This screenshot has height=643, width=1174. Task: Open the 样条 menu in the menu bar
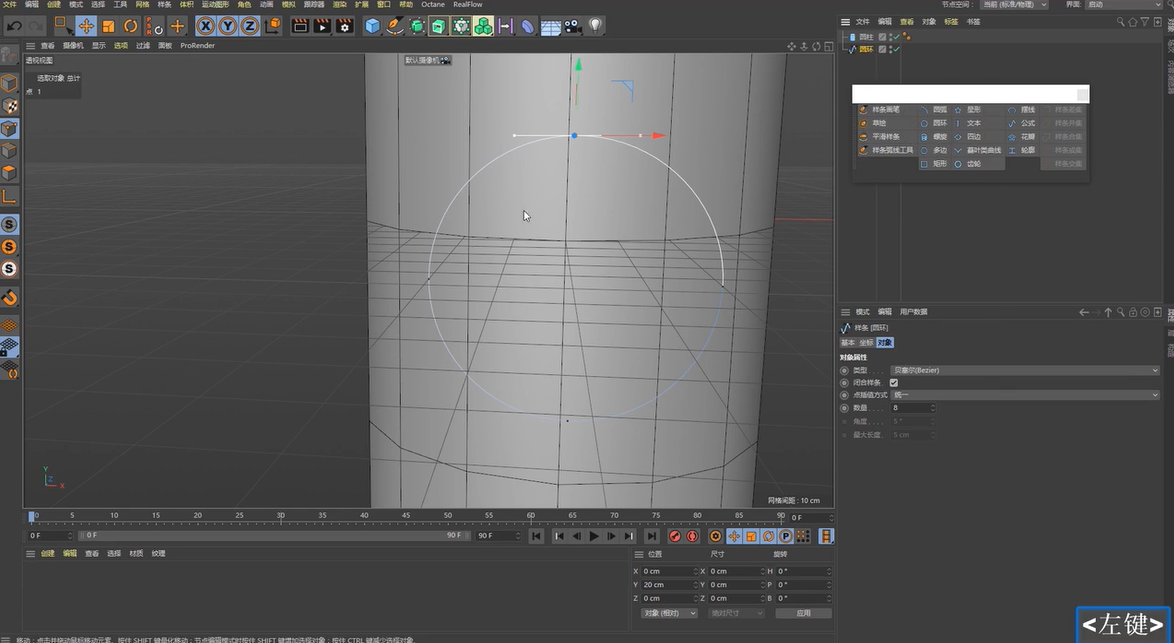click(165, 4)
